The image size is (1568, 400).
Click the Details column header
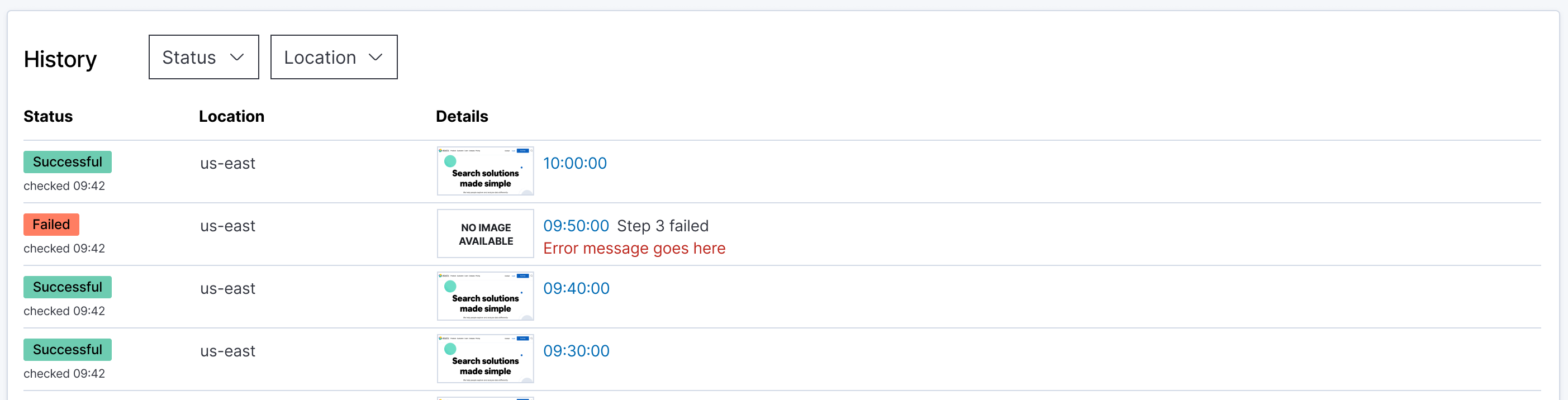point(462,116)
